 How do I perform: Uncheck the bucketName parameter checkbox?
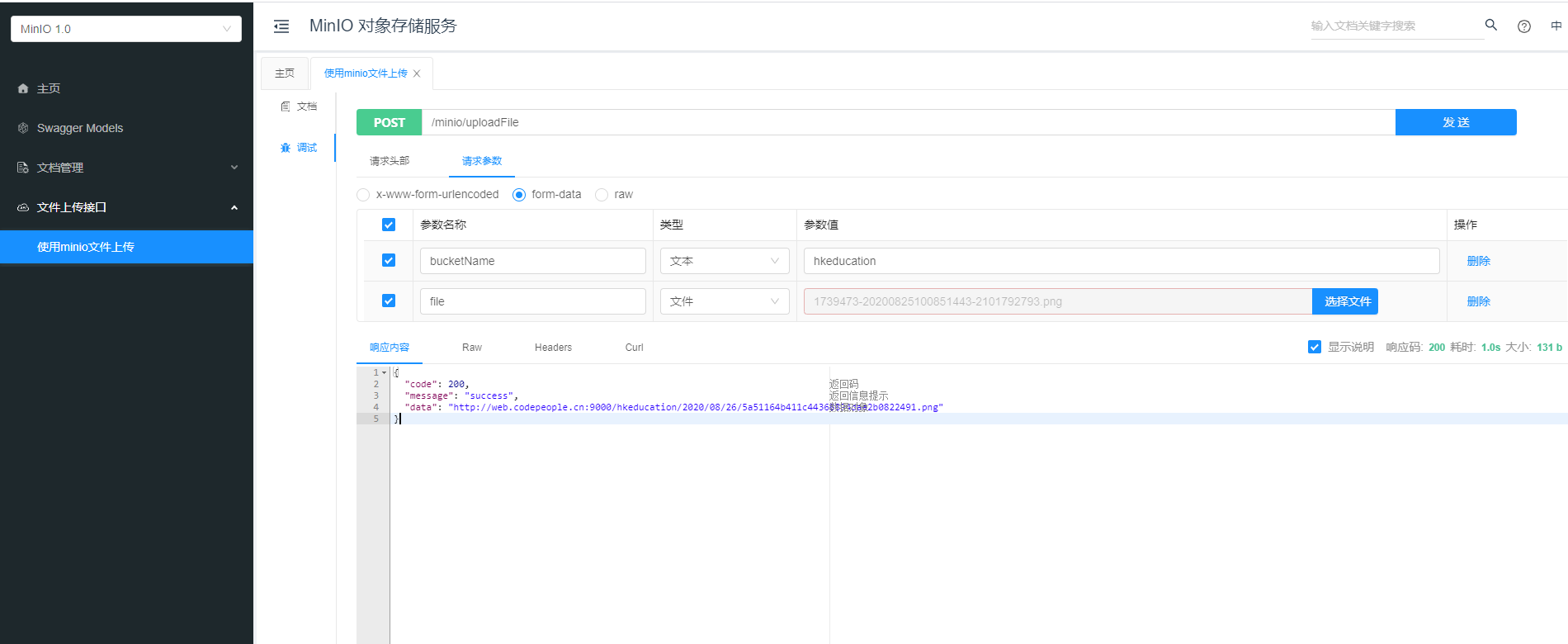click(x=389, y=260)
